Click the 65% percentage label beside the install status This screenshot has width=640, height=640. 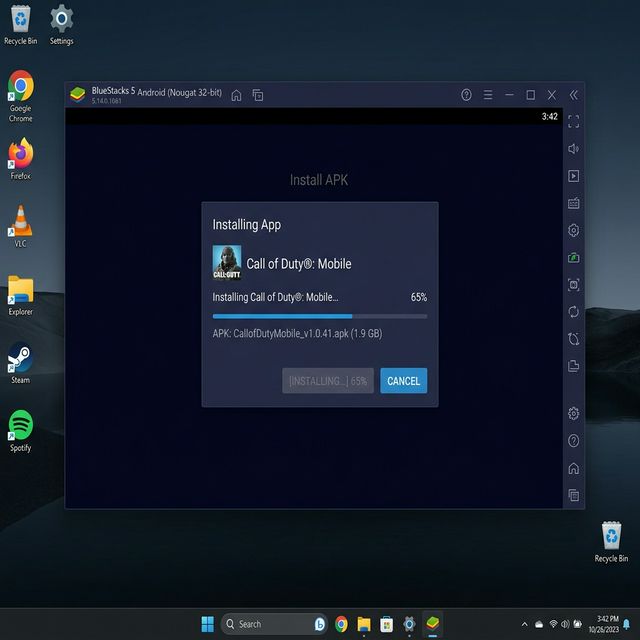click(x=419, y=297)
